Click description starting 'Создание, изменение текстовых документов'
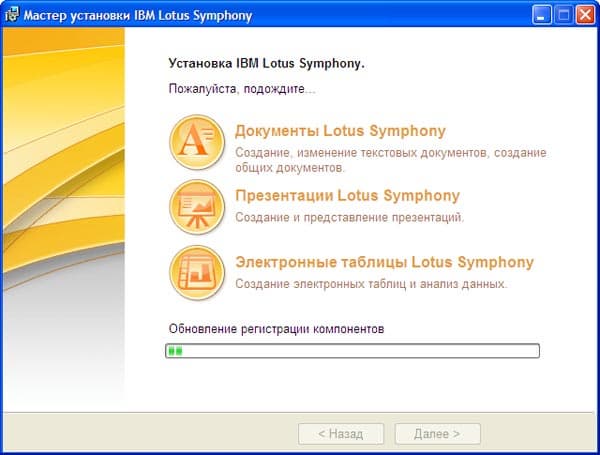 pyautogui.click(x=391, y=160)
